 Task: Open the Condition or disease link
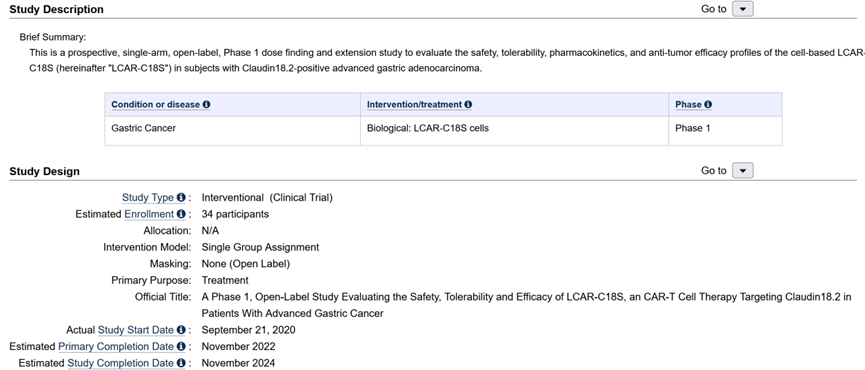156,104
